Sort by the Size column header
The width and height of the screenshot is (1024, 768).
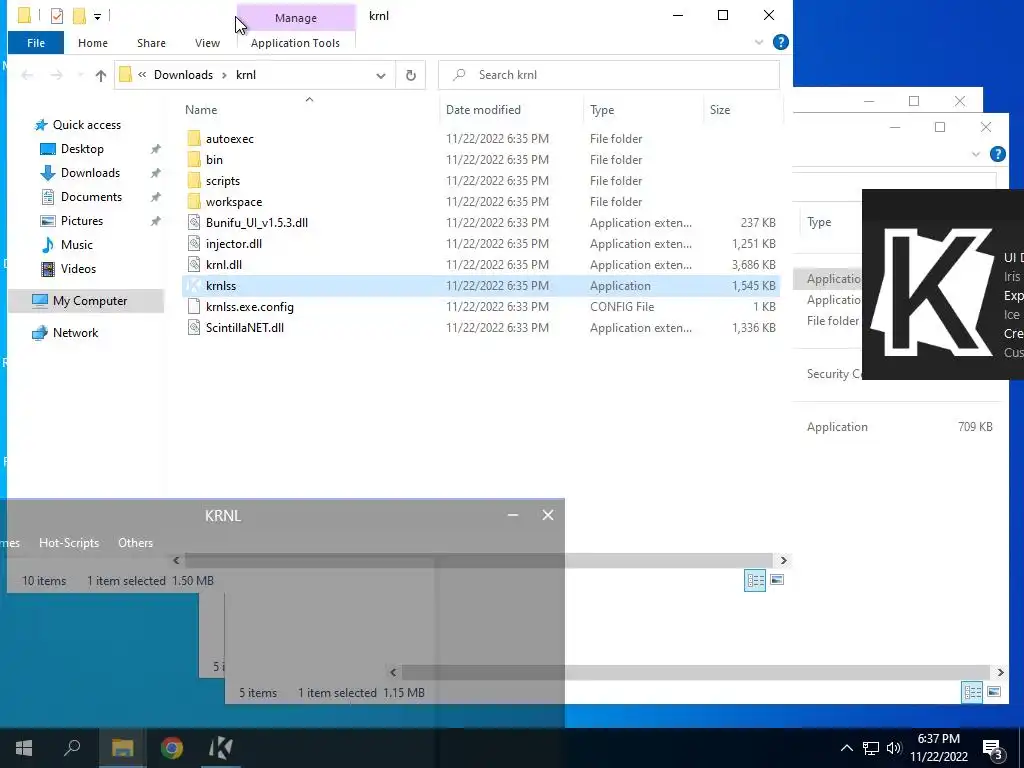coord(720,110)
